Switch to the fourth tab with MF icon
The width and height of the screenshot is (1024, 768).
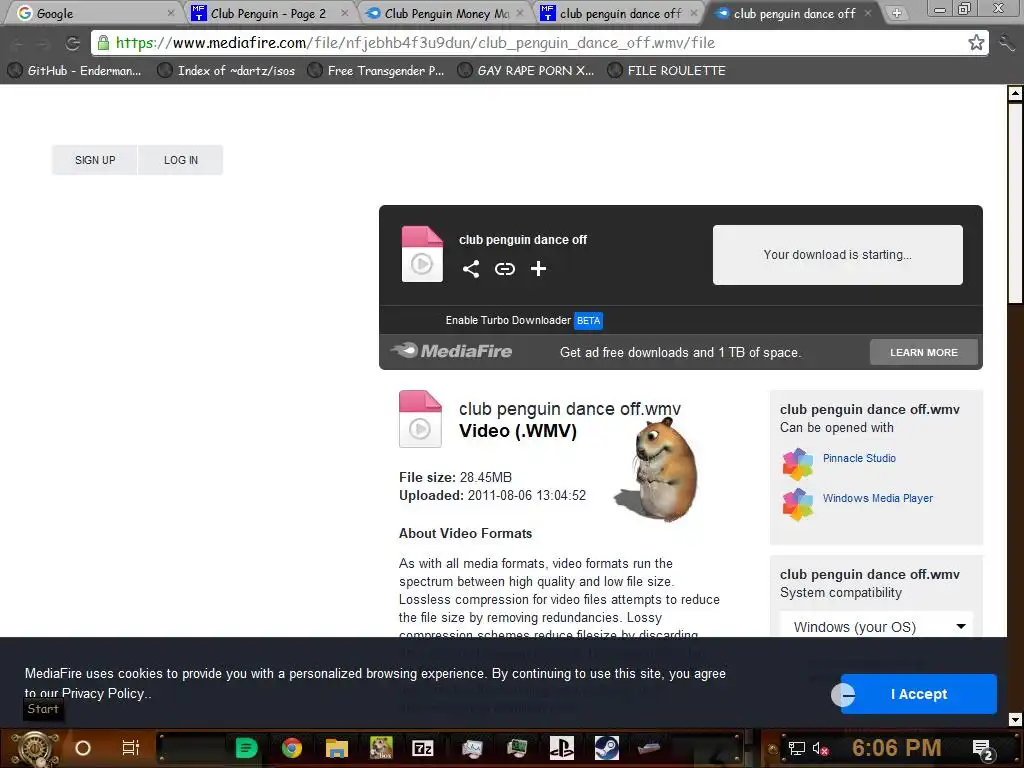(x=619, y=13)
